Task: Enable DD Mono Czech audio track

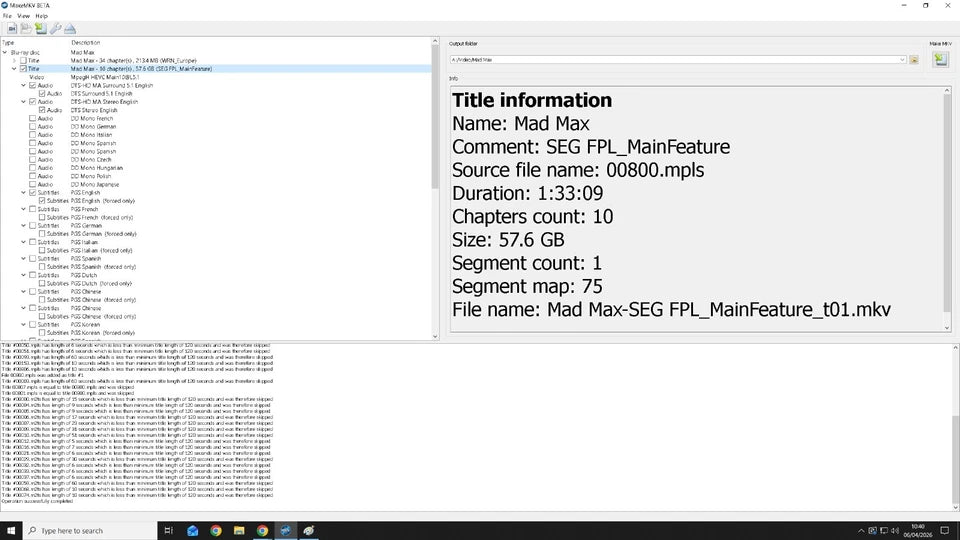Action: (x=32, y=160)
